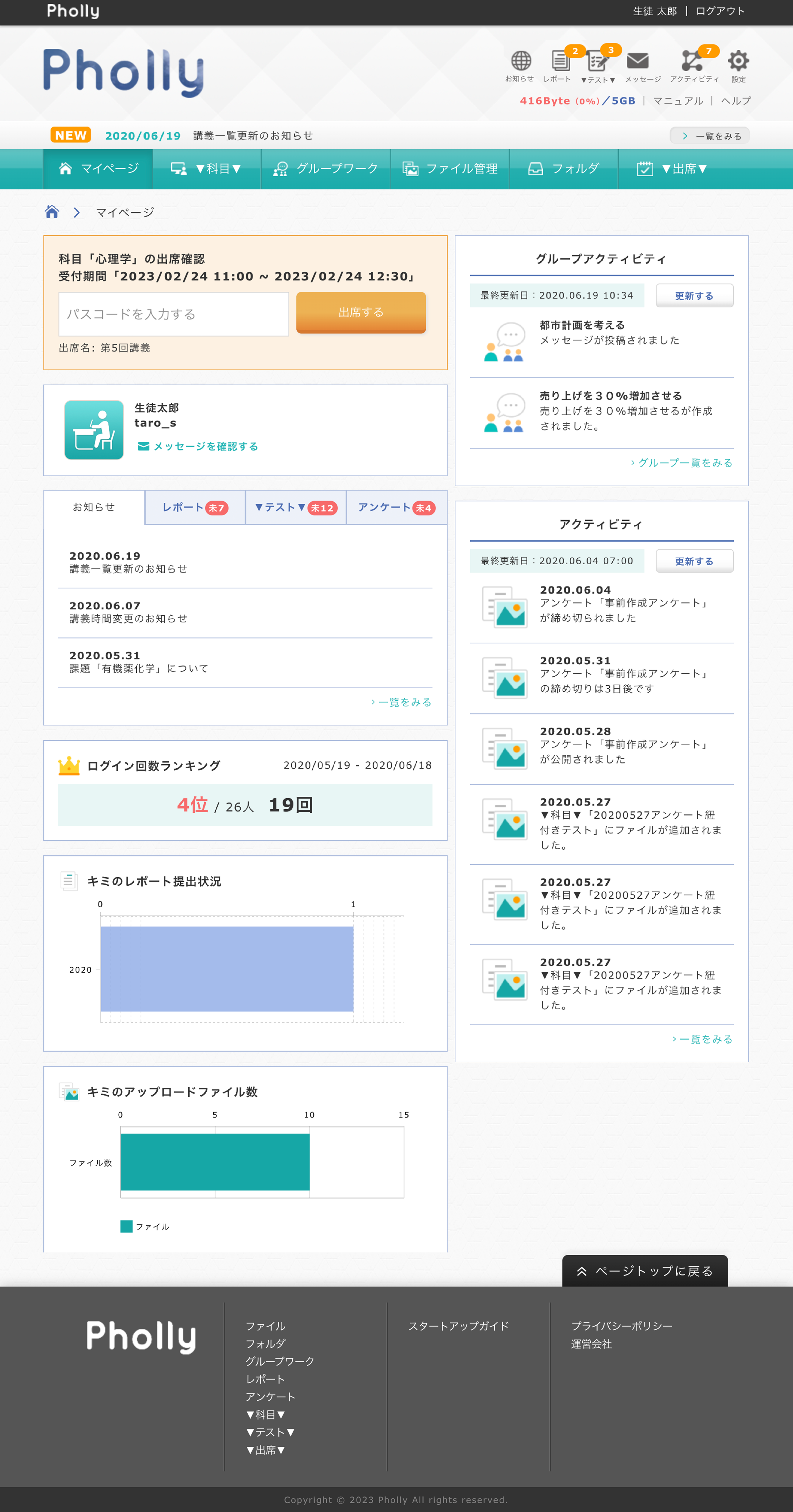The height and width of the screenshot is (1512, 793).
Task: Select the お知らせ tab
Action: pyautogui.click(x=94, y=507)
